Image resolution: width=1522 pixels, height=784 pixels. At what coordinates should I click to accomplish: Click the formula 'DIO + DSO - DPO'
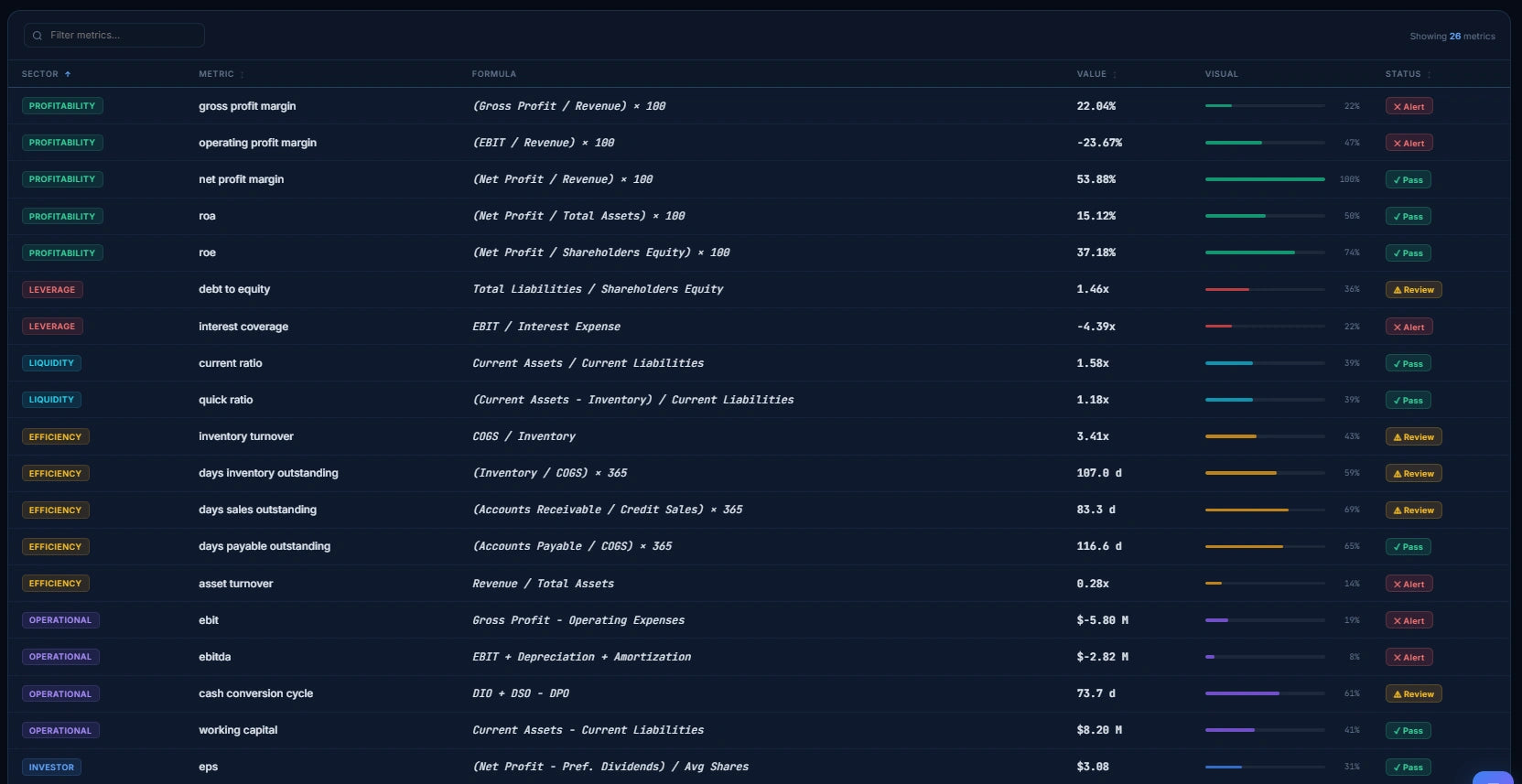(521, 693)
